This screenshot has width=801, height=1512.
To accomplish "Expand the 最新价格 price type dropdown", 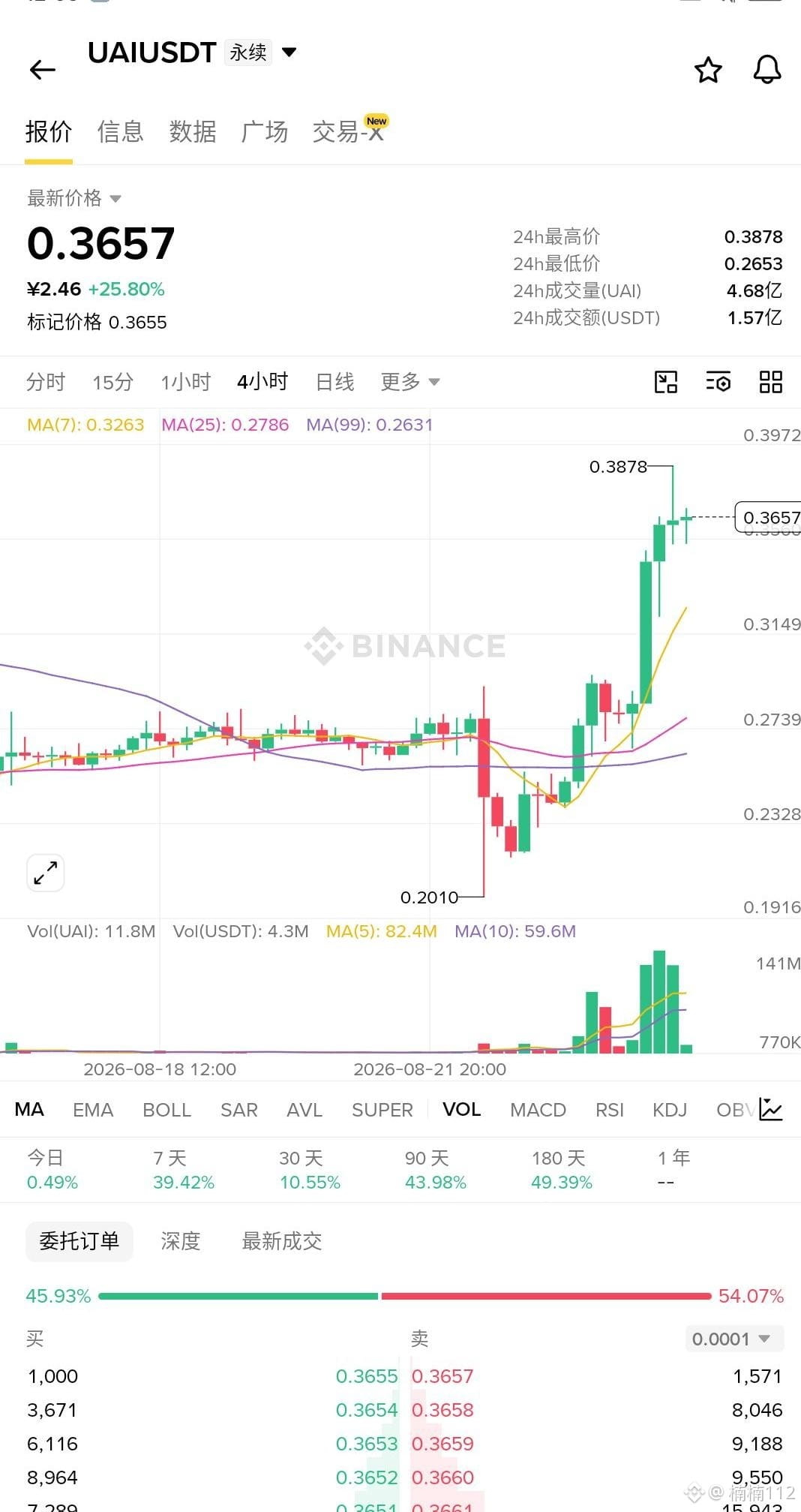I will coord(115,199).
